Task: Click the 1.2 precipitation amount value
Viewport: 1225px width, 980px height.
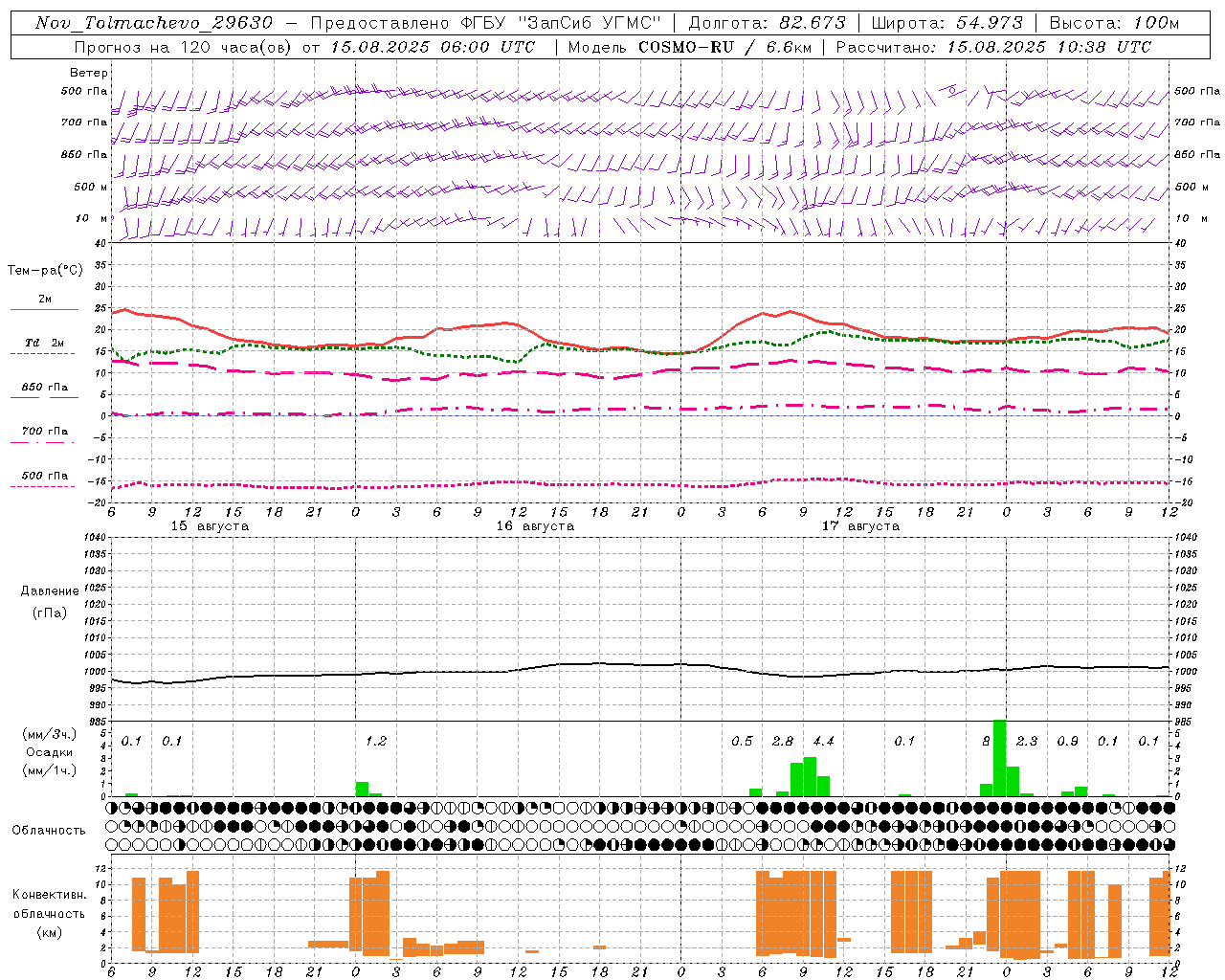Action: [x=376, y=741]
